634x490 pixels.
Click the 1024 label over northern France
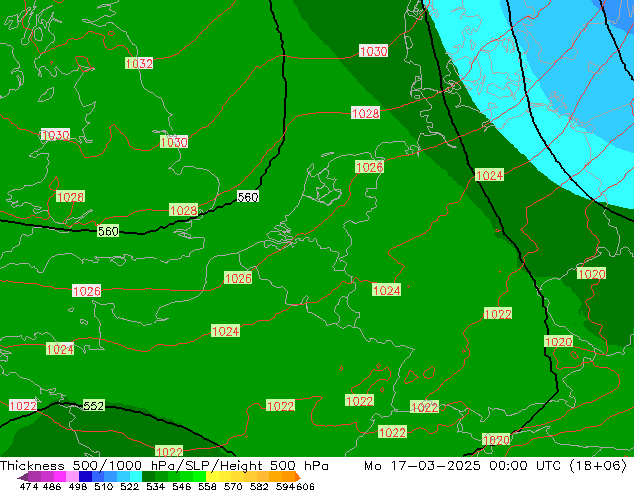click(226, 331)
